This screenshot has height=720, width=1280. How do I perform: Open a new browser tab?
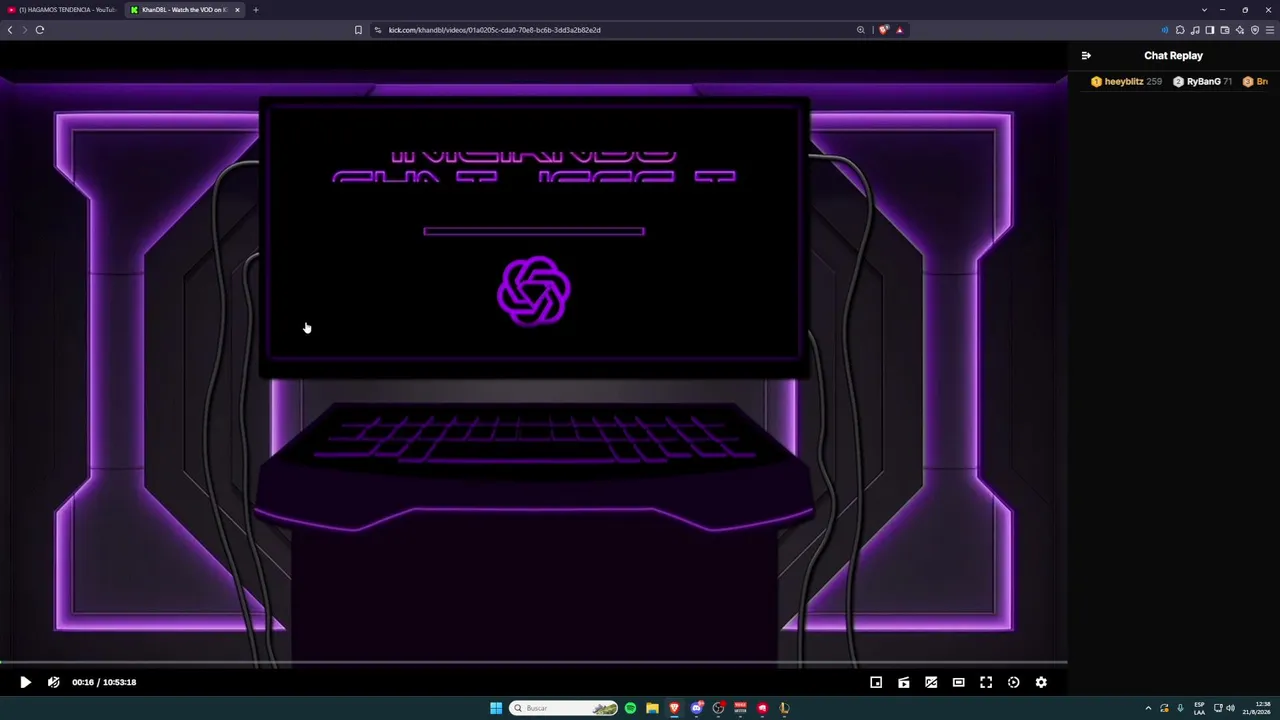pos(255,10)
